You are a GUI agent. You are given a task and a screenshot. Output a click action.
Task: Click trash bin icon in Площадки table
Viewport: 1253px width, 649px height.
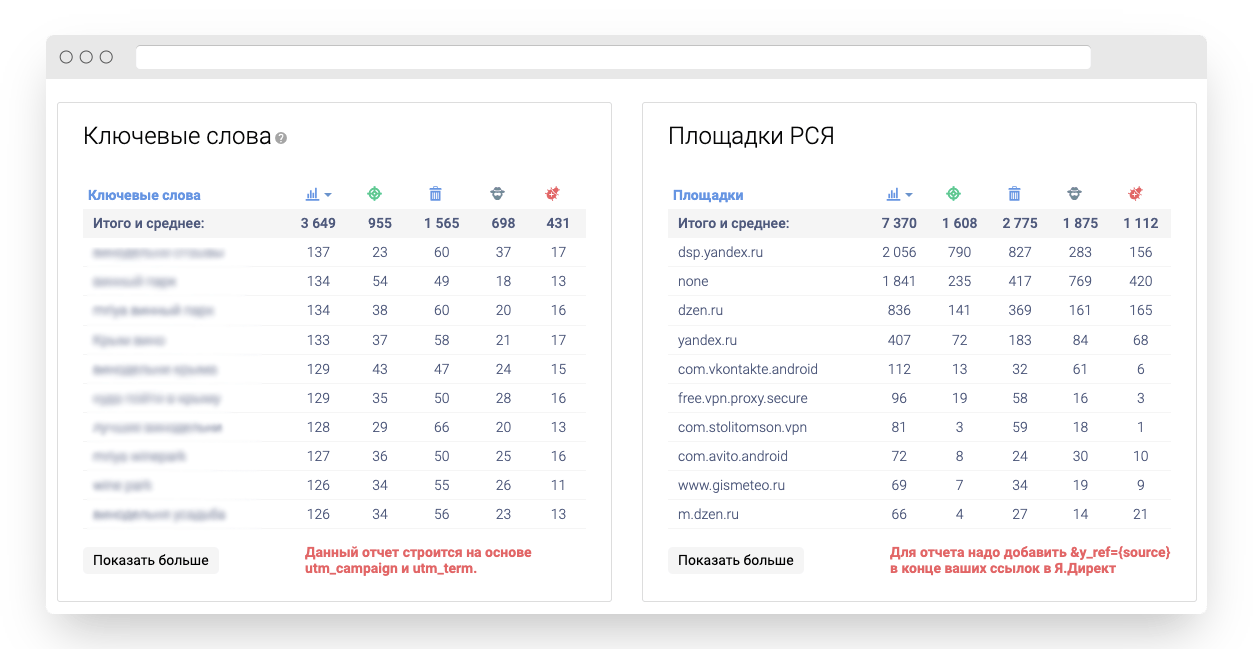coord(1014,194)
